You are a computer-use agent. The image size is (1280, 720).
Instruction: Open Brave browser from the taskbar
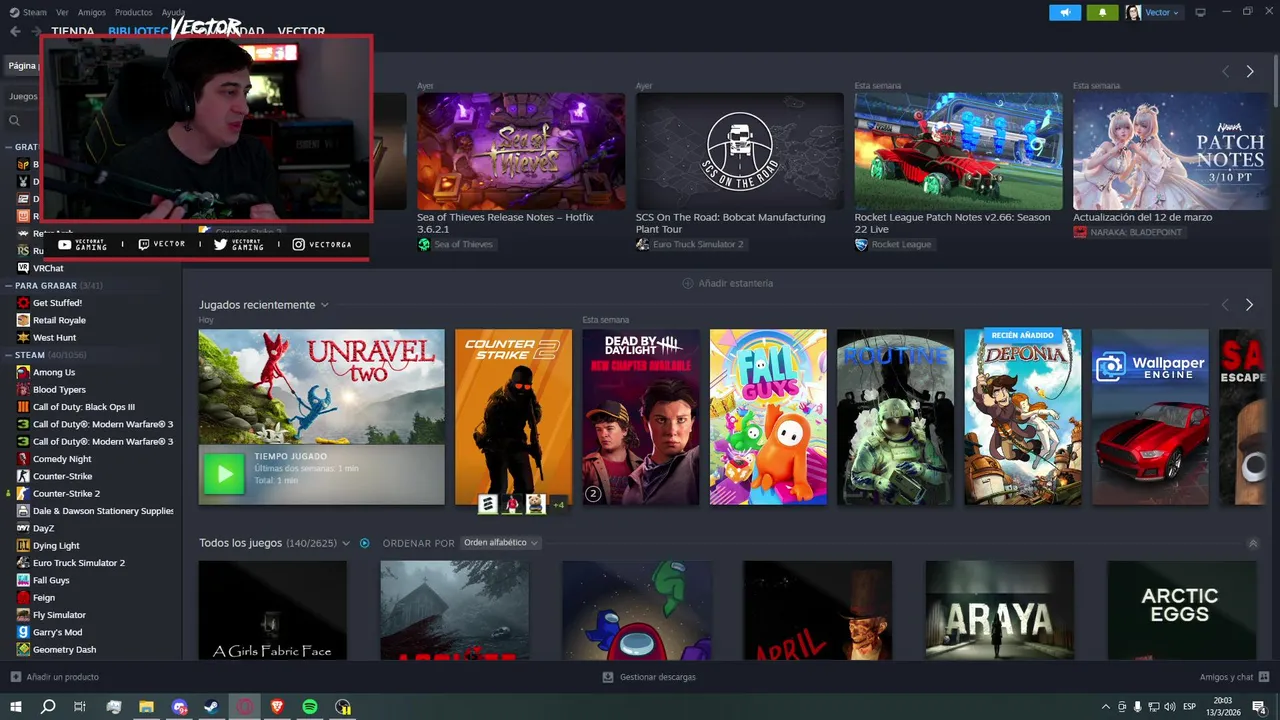tap(277, 706)
